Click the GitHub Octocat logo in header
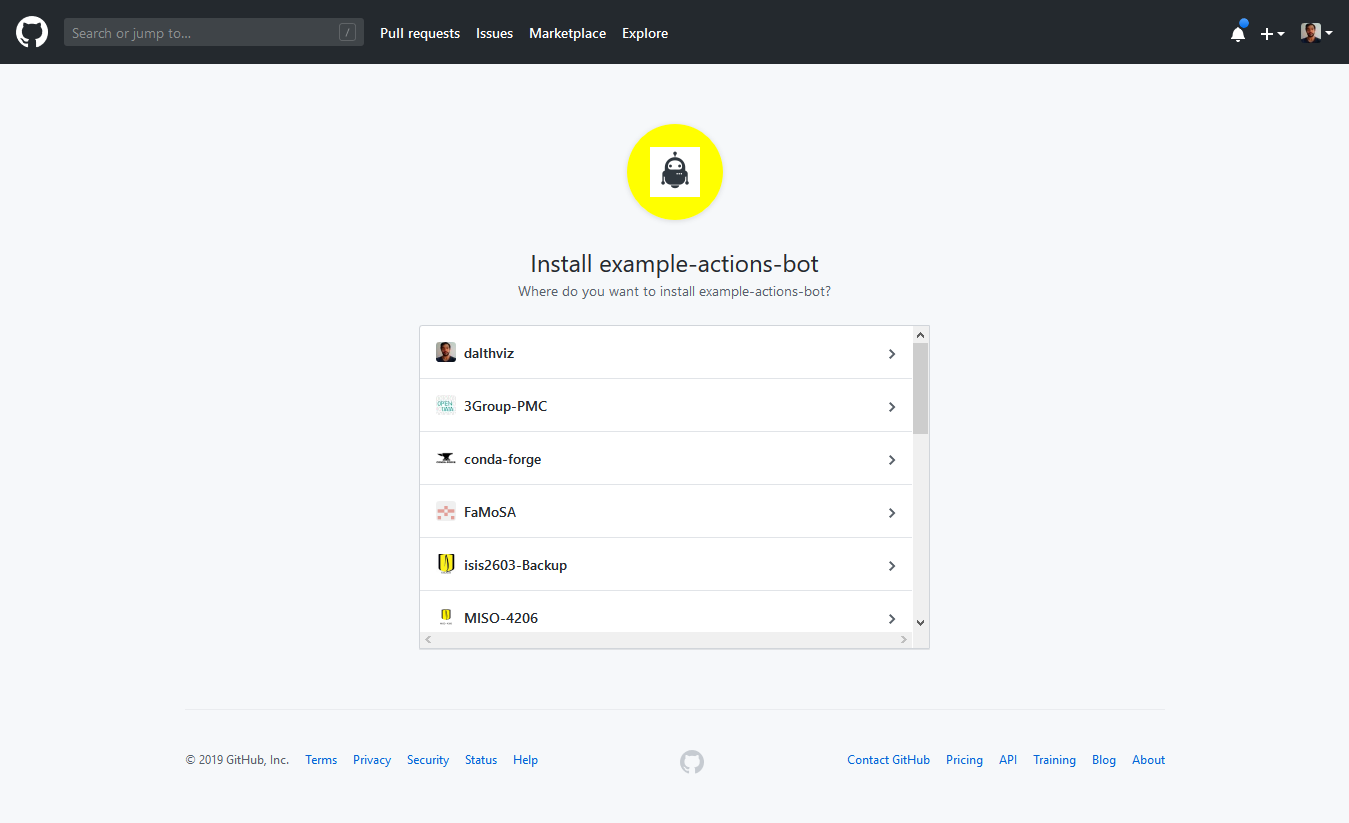This screenshot has height=823, width=1349. [x=32, y=33]
